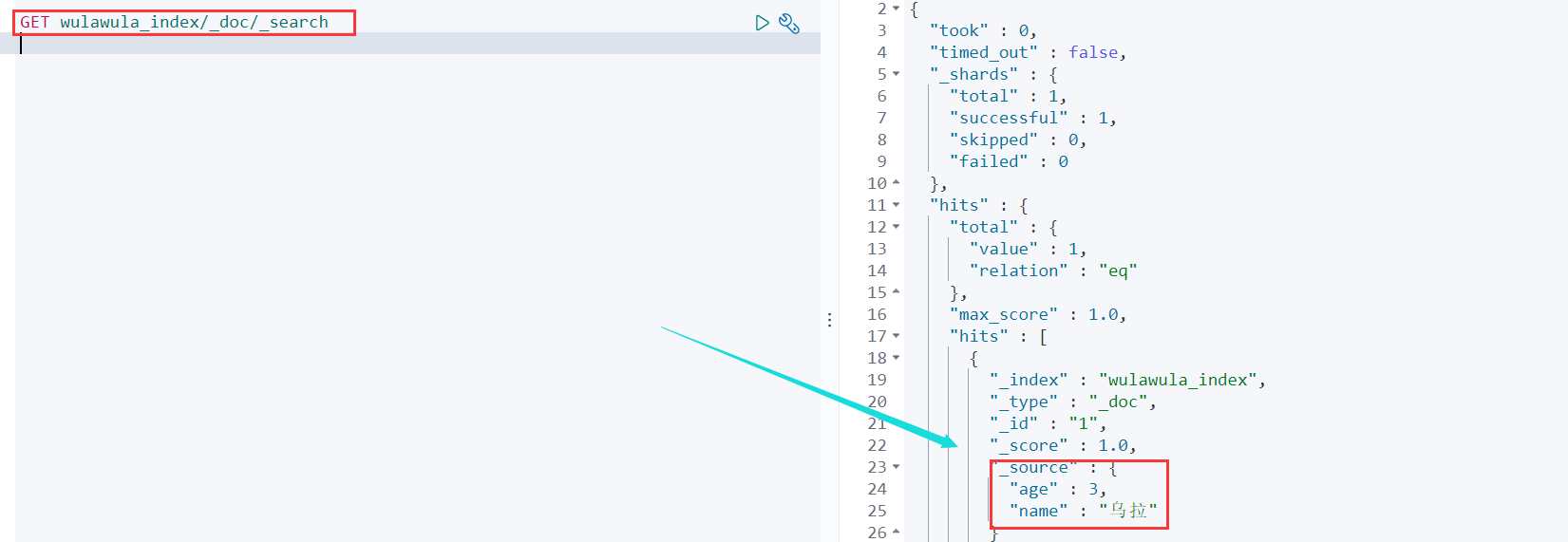
Task: Toggle fold arrow at line 10
Action: click(x=896, y=183)
